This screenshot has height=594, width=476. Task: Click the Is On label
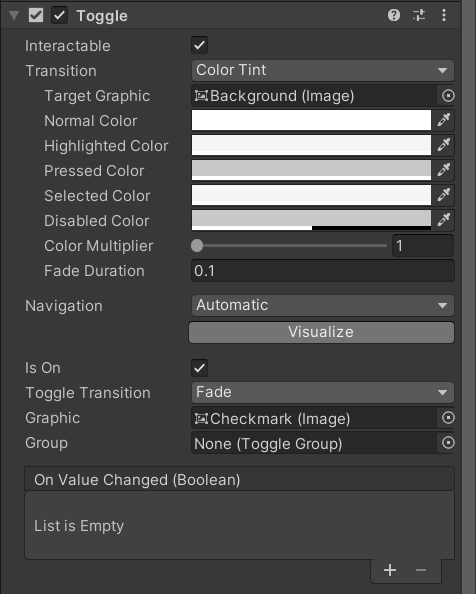pyautogui.click(x=43, y=368)
